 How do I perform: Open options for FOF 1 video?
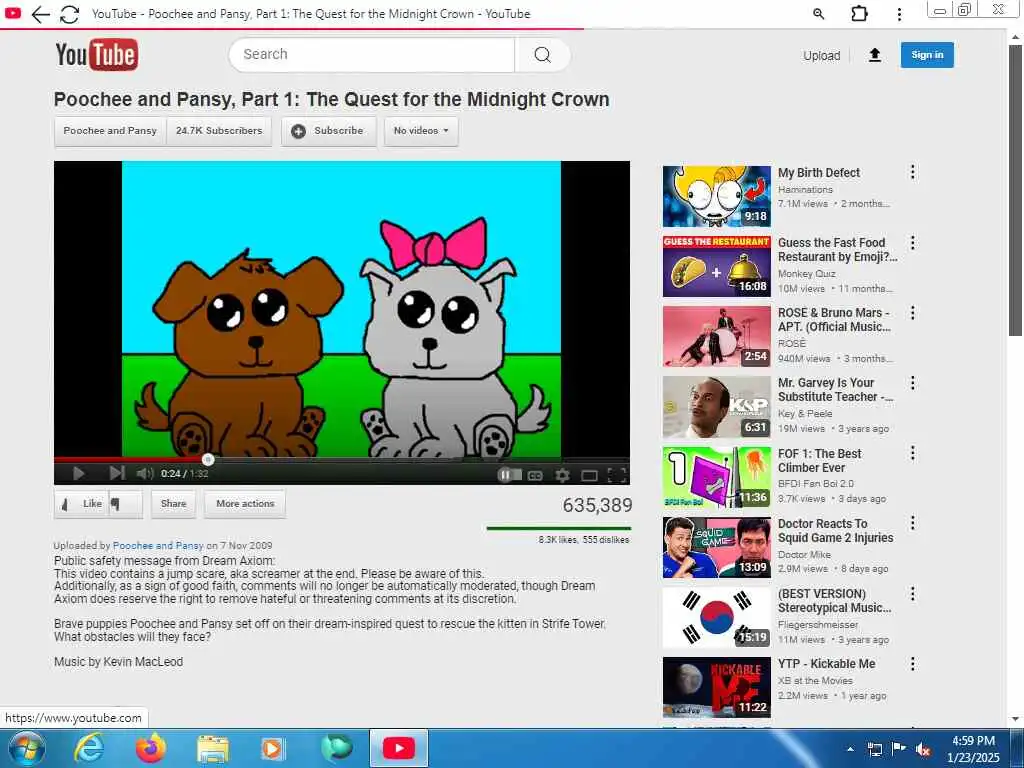click(912, 453)
